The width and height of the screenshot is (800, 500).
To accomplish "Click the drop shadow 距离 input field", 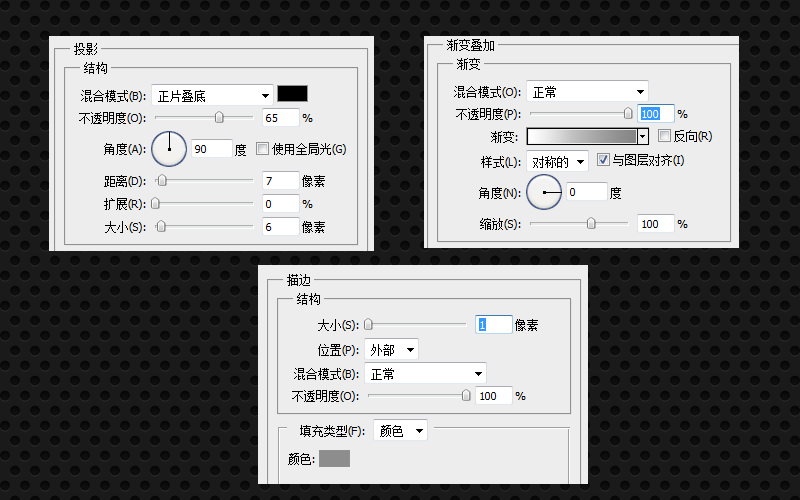I will pyautogui.click(x=280, y=181).
